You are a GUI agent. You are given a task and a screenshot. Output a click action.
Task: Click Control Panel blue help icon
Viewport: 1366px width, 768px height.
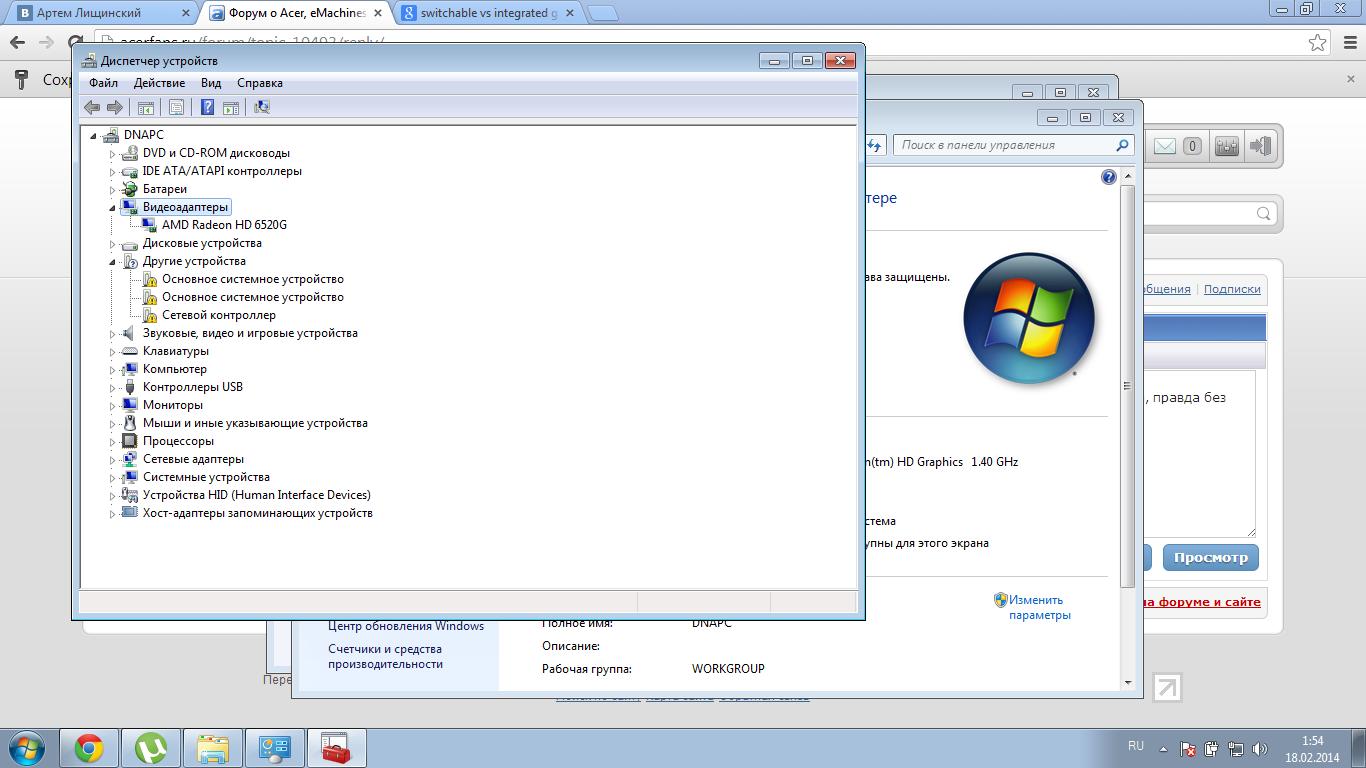(1108, 177)
